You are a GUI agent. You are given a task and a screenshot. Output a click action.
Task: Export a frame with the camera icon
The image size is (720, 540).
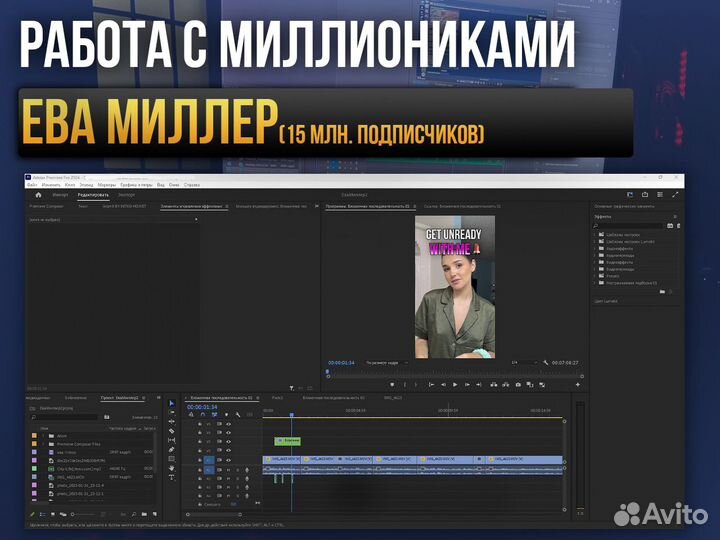pos(518,385)
